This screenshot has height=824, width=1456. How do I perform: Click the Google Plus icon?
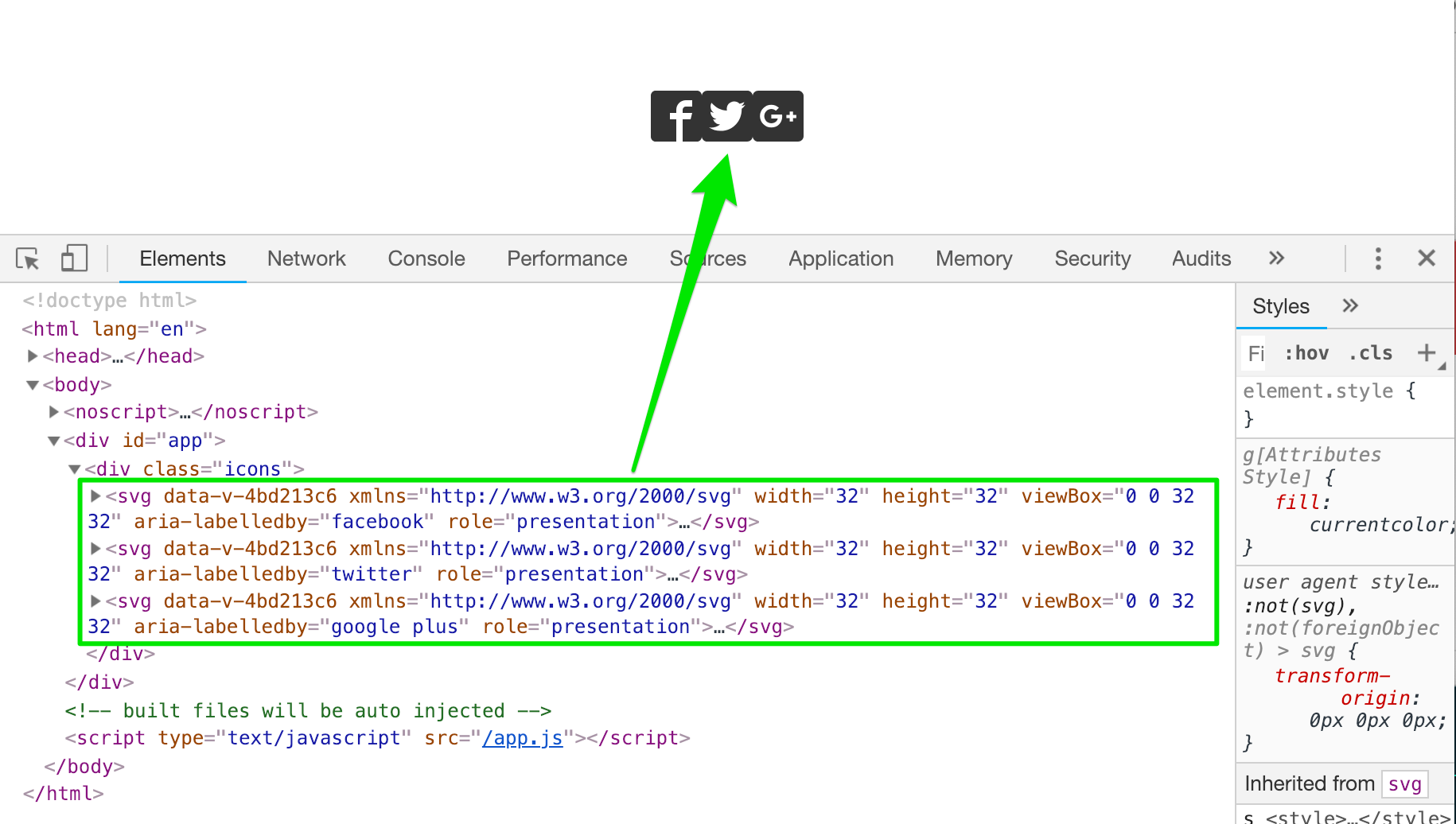pos(777,116)
